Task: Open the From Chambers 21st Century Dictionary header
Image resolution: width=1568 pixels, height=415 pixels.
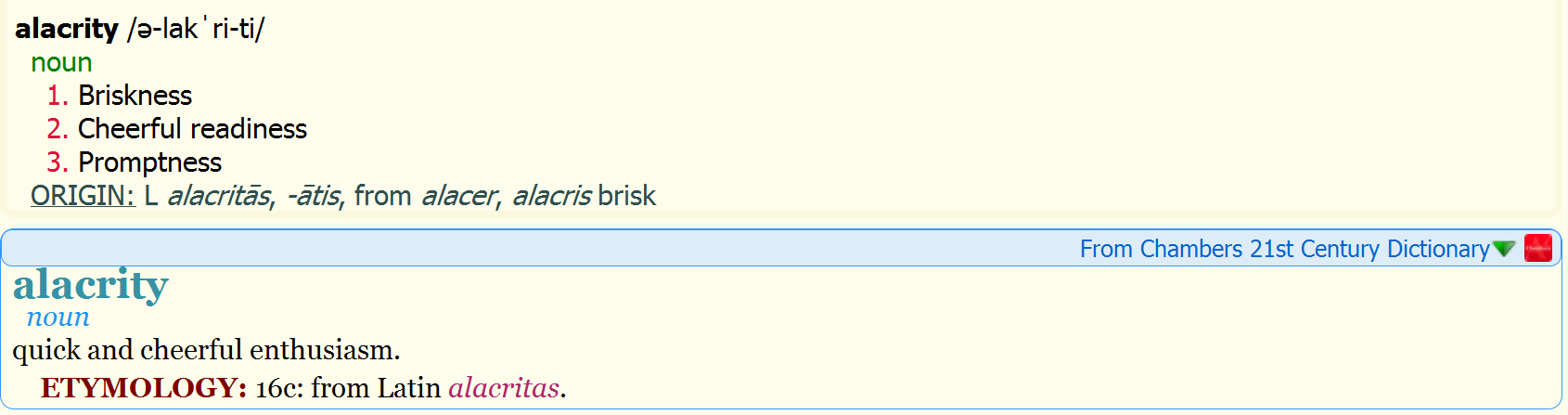Action: click(1284, 249)
